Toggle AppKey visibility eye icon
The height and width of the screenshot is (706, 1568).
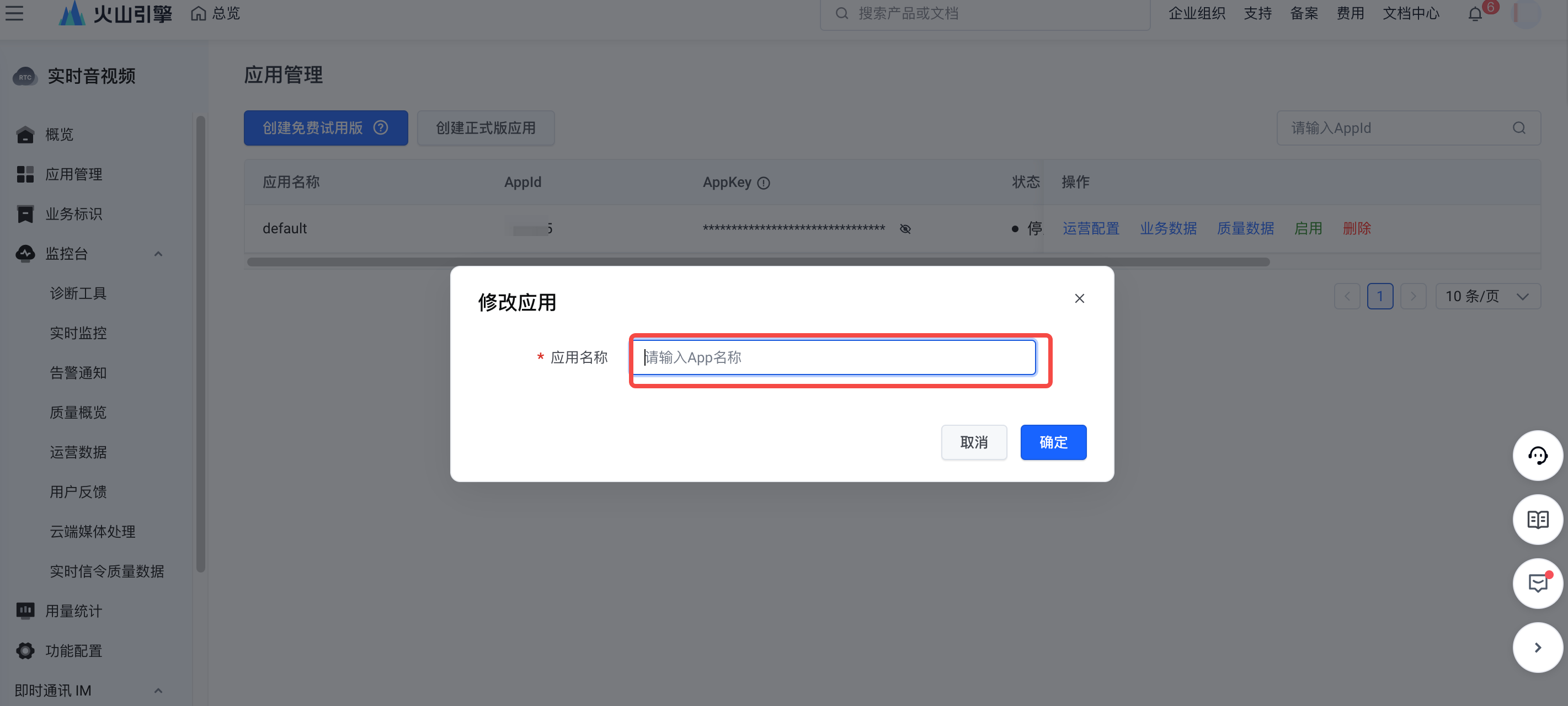905,229
